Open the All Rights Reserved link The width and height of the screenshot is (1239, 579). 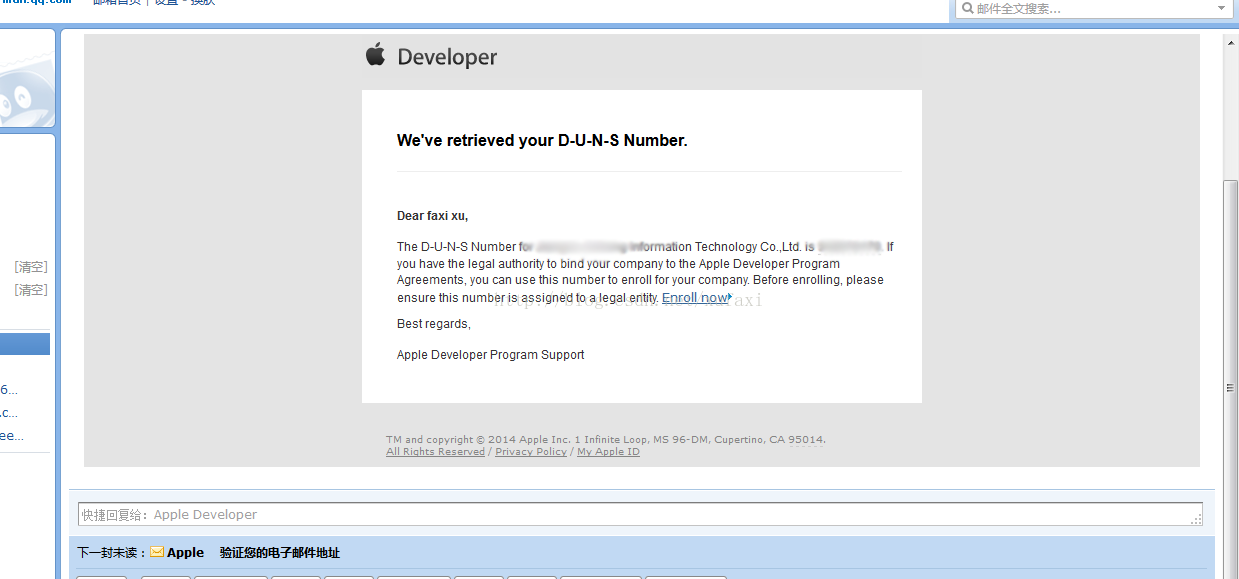[435, 452]
